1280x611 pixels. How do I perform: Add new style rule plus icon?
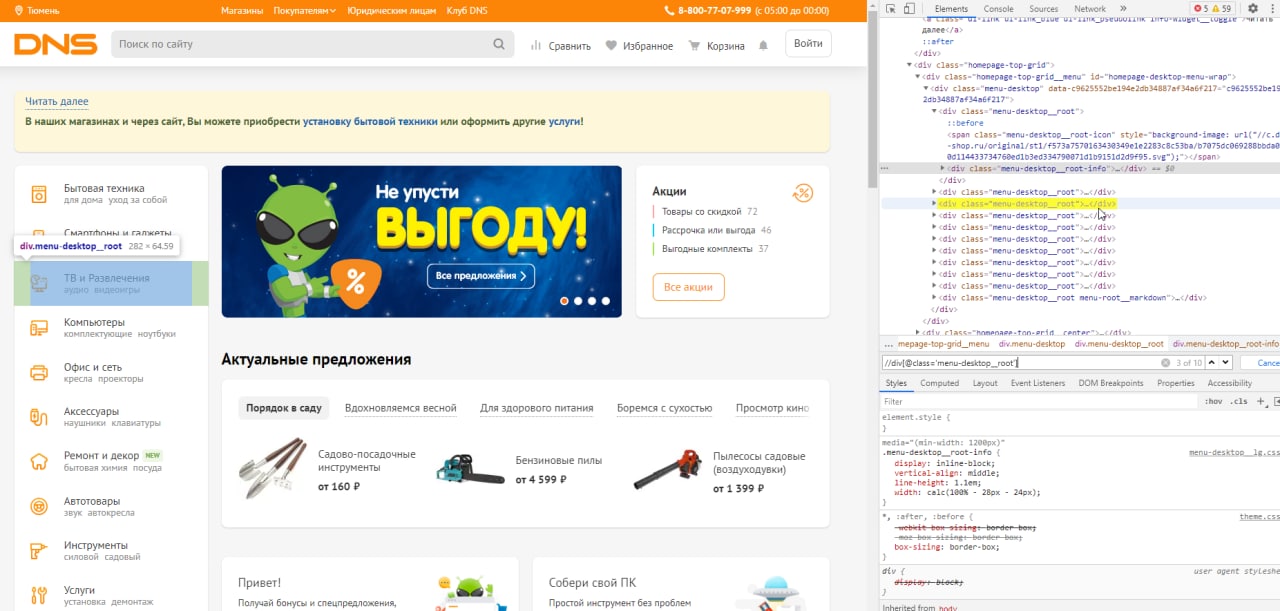[1262, 401]
